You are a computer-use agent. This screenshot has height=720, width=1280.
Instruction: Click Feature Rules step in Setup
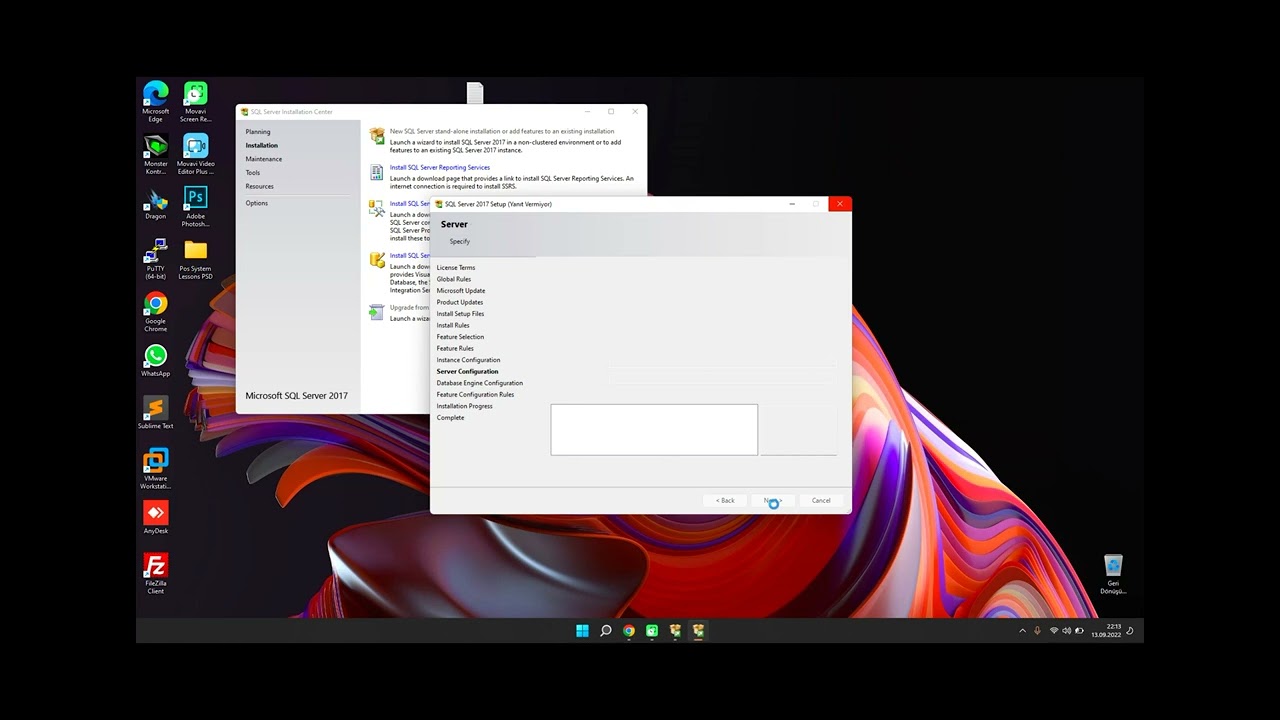(x=455, y=348)
